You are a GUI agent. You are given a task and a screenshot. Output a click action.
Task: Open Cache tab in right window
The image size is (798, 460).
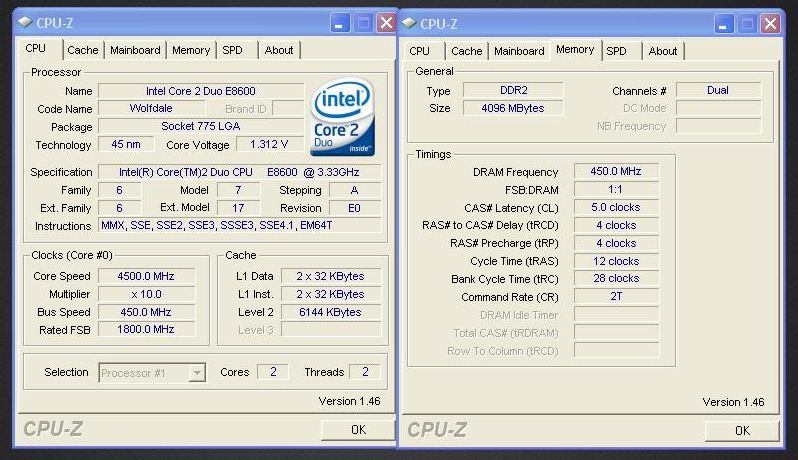pyautogui.click(x=467, y=51)
